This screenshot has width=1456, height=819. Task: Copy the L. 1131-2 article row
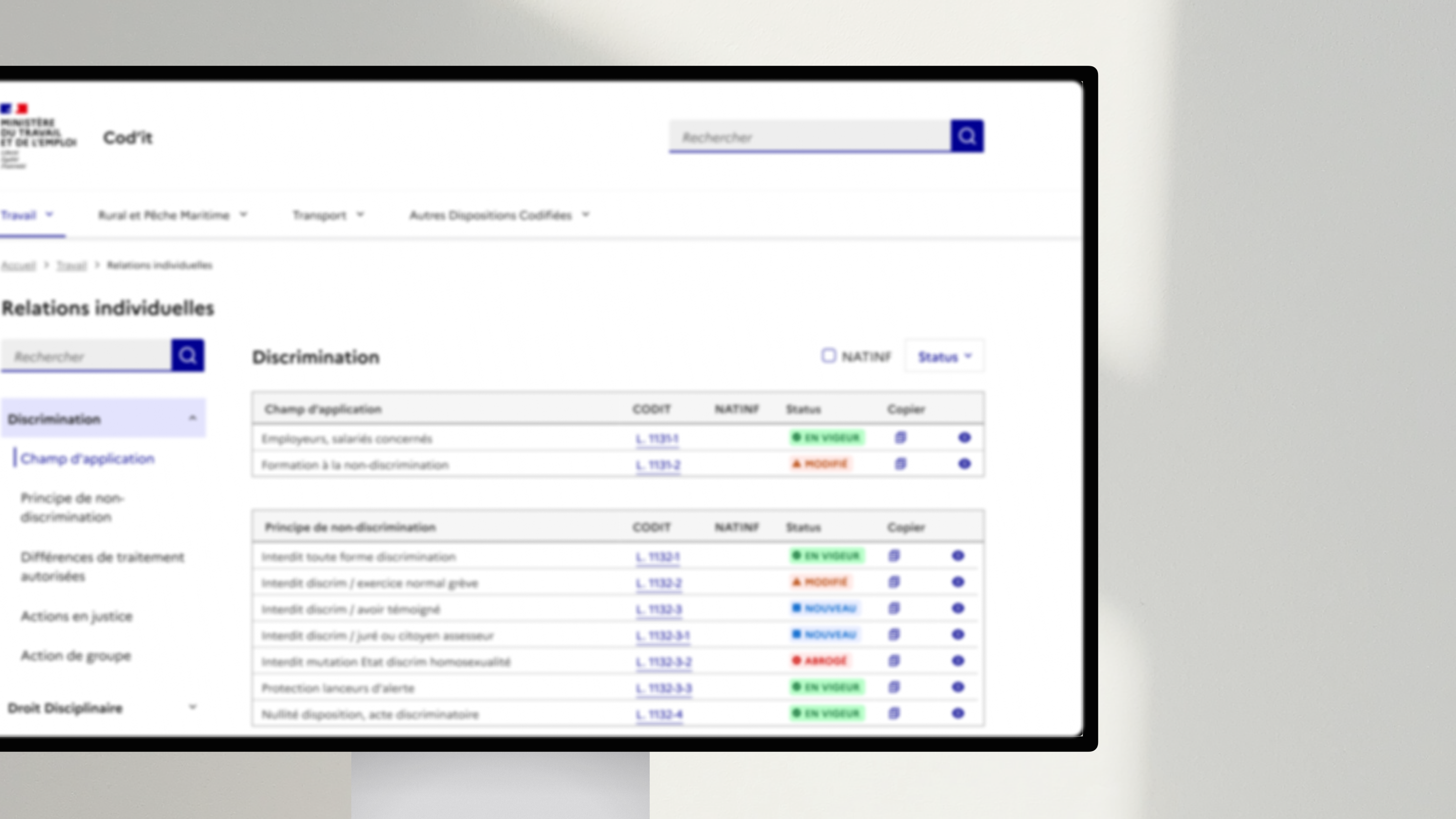[900, 464]
